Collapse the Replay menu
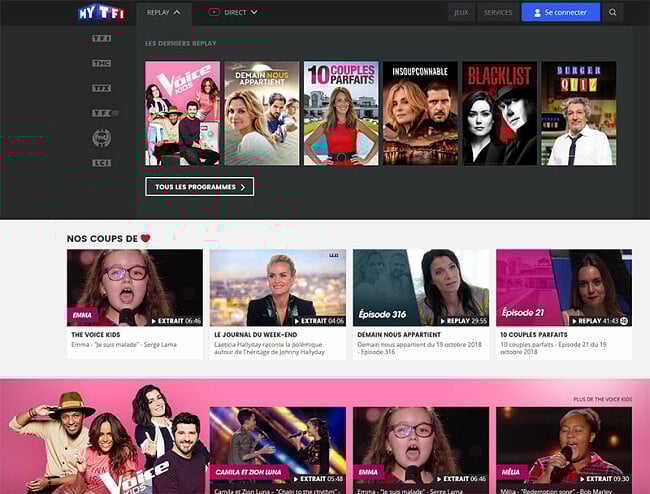This screenshot has height=494, width=650. [164, 12]
